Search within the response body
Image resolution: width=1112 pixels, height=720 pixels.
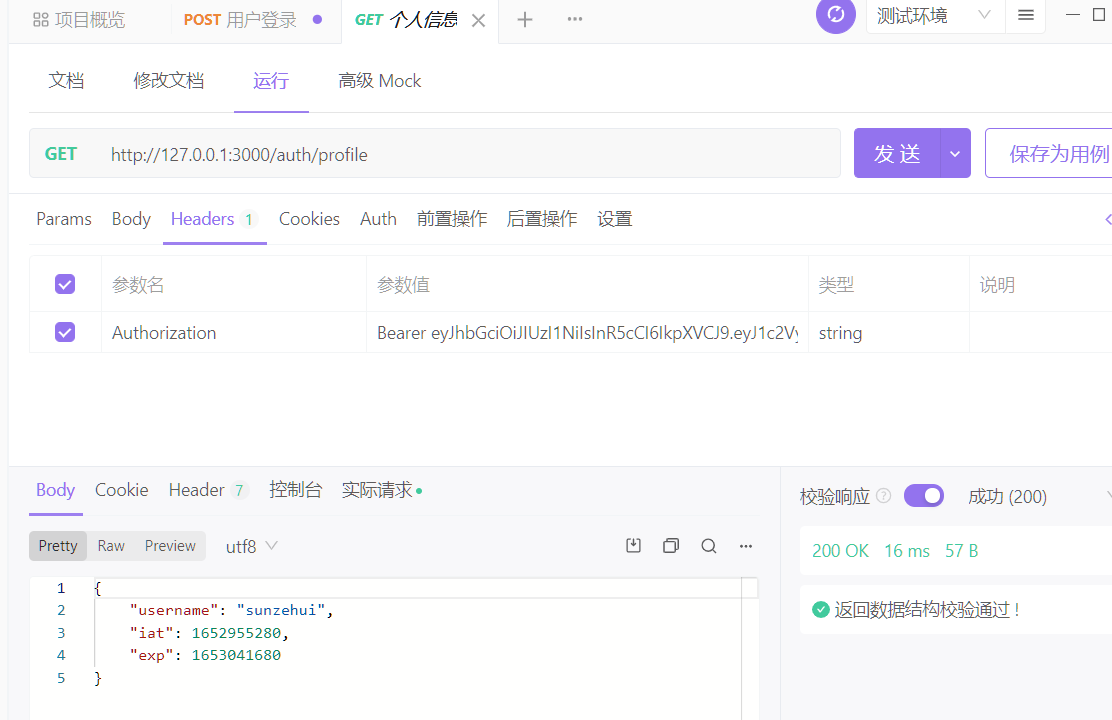click(x=709, y=545)
